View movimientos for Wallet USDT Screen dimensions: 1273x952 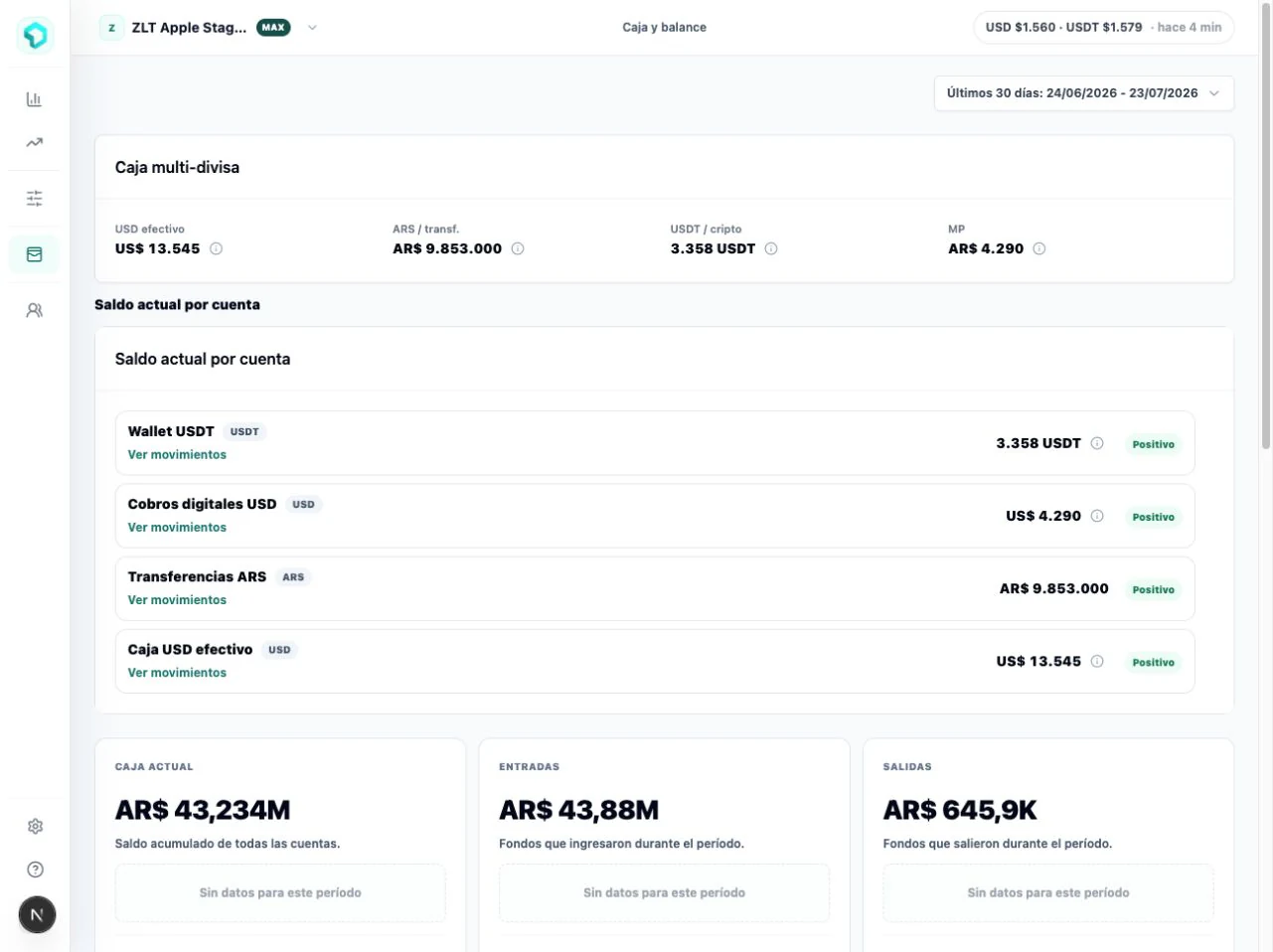[x=177, y=454]
